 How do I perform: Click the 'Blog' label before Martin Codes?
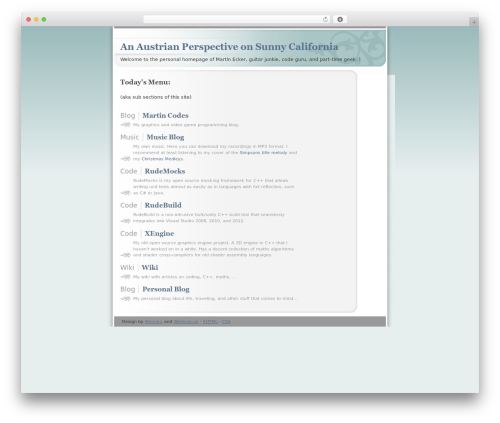pos(128,115)
